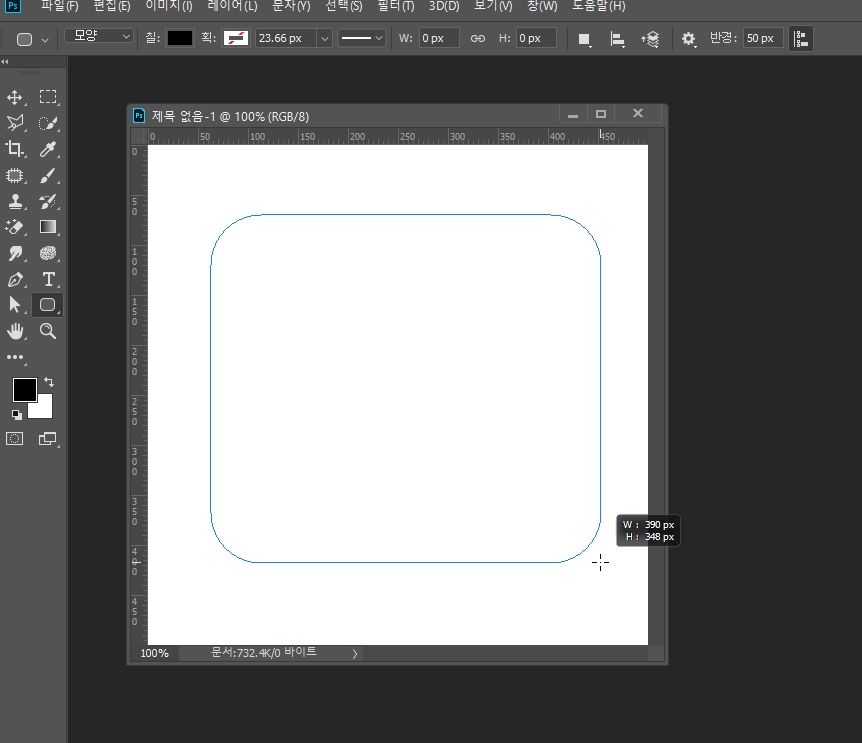Select the Smudge tool
This screenshot has width=862, height=743.
click(15, 253)
